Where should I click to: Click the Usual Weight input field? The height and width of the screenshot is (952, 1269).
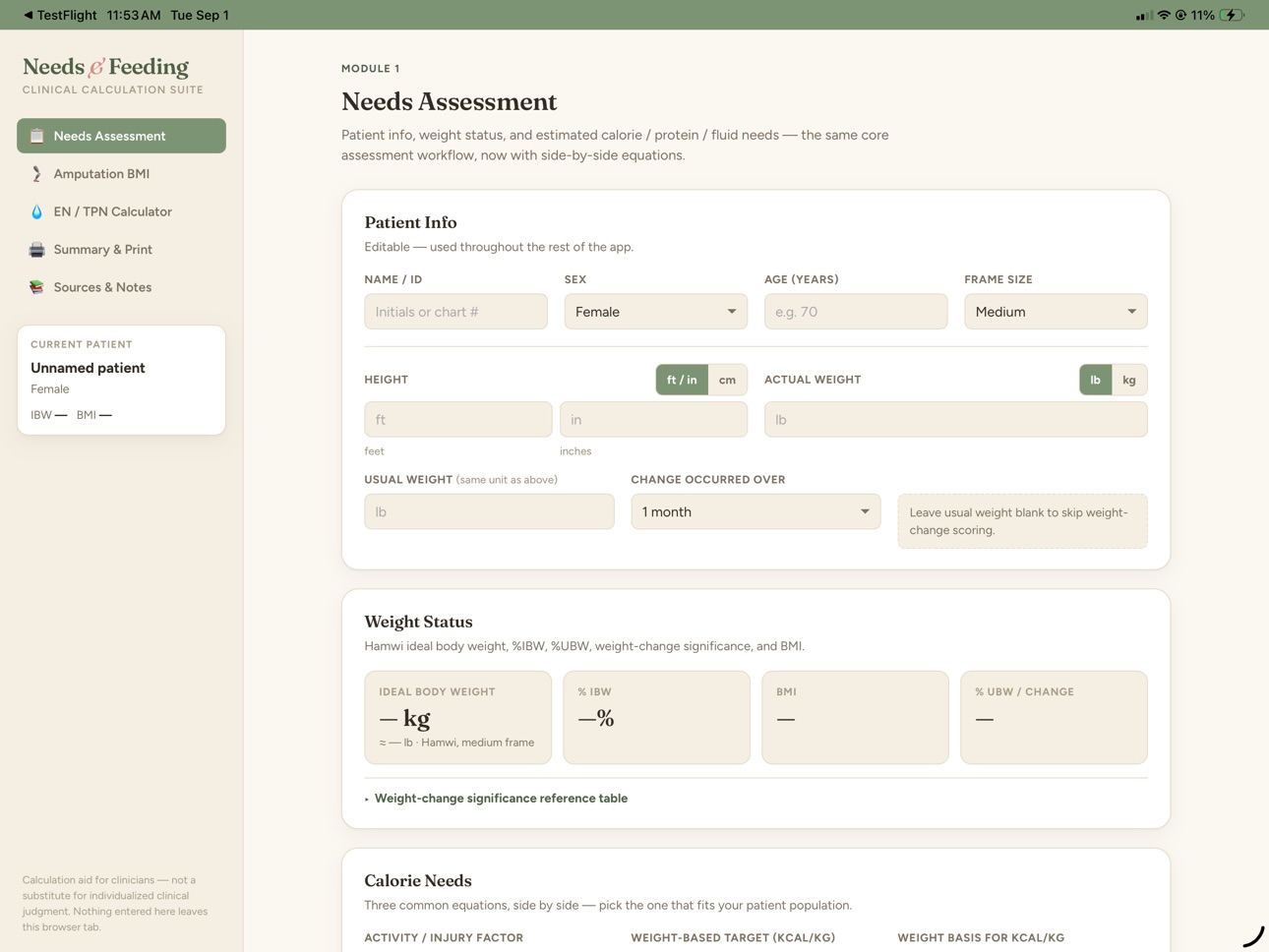click(489, 511)
